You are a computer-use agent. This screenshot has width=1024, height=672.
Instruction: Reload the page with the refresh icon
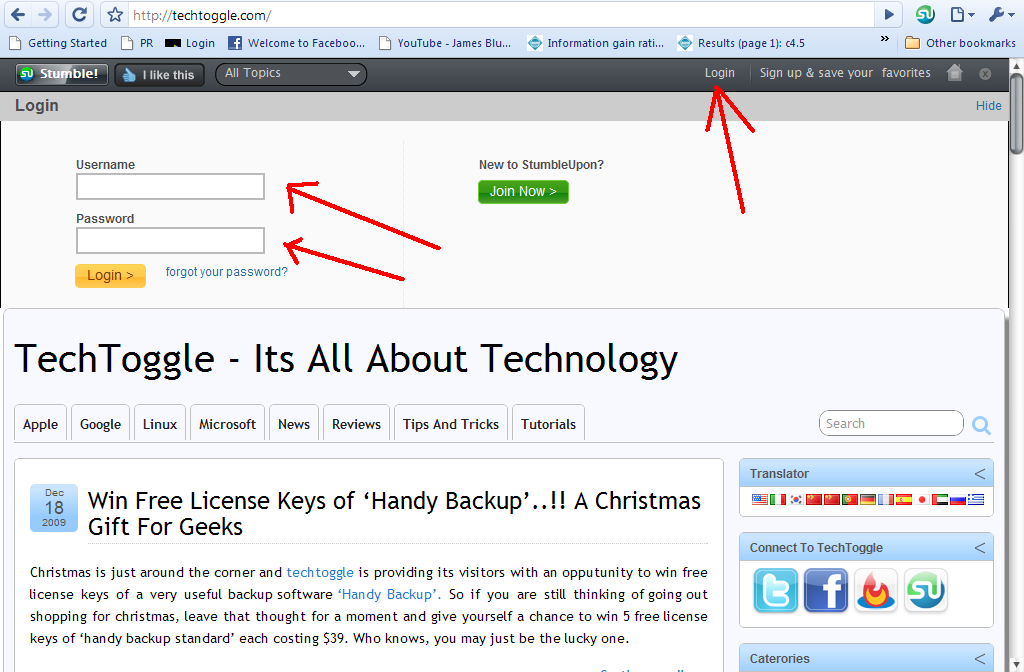click(x=80, y=14)
